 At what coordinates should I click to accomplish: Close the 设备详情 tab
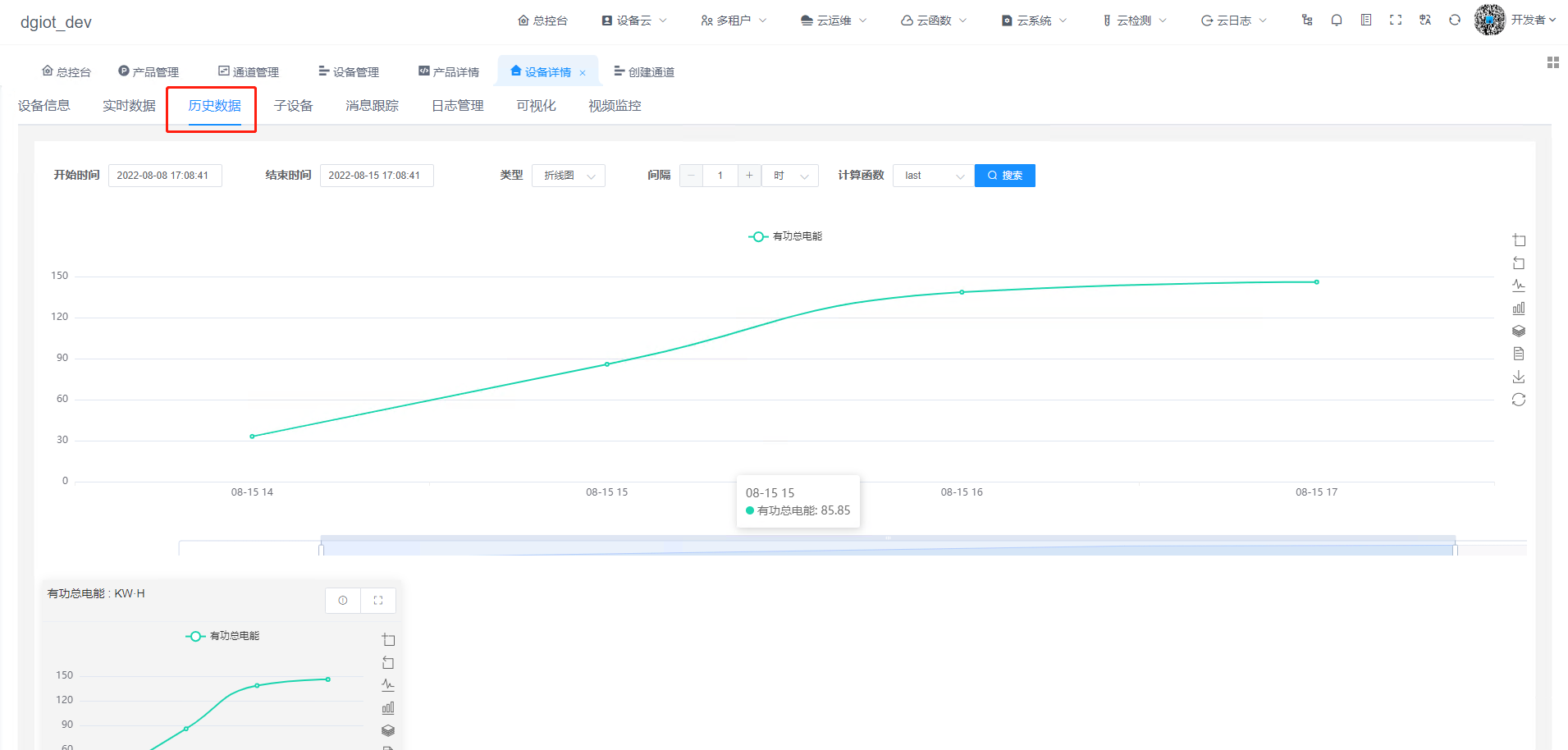pyautogui.click(x=583, y=73)
